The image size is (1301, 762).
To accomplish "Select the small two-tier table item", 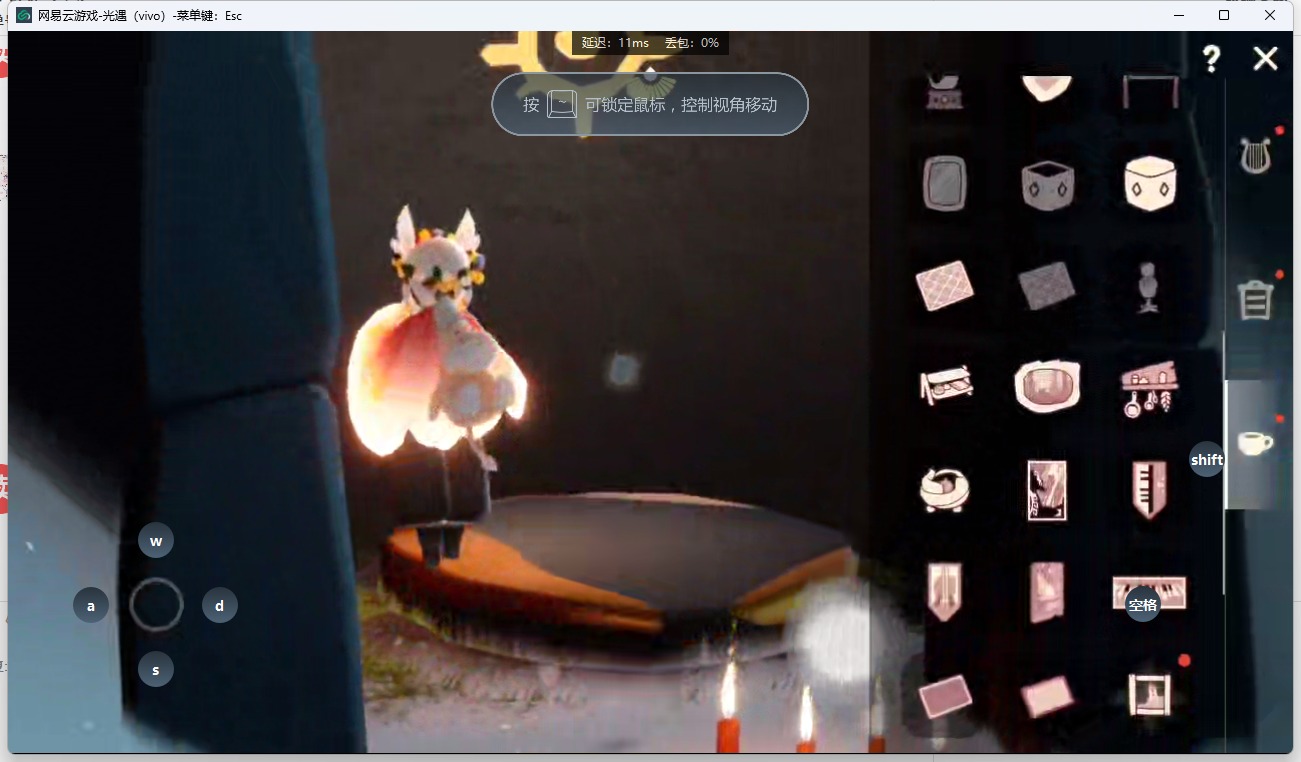I will click(x=945, y=385).
